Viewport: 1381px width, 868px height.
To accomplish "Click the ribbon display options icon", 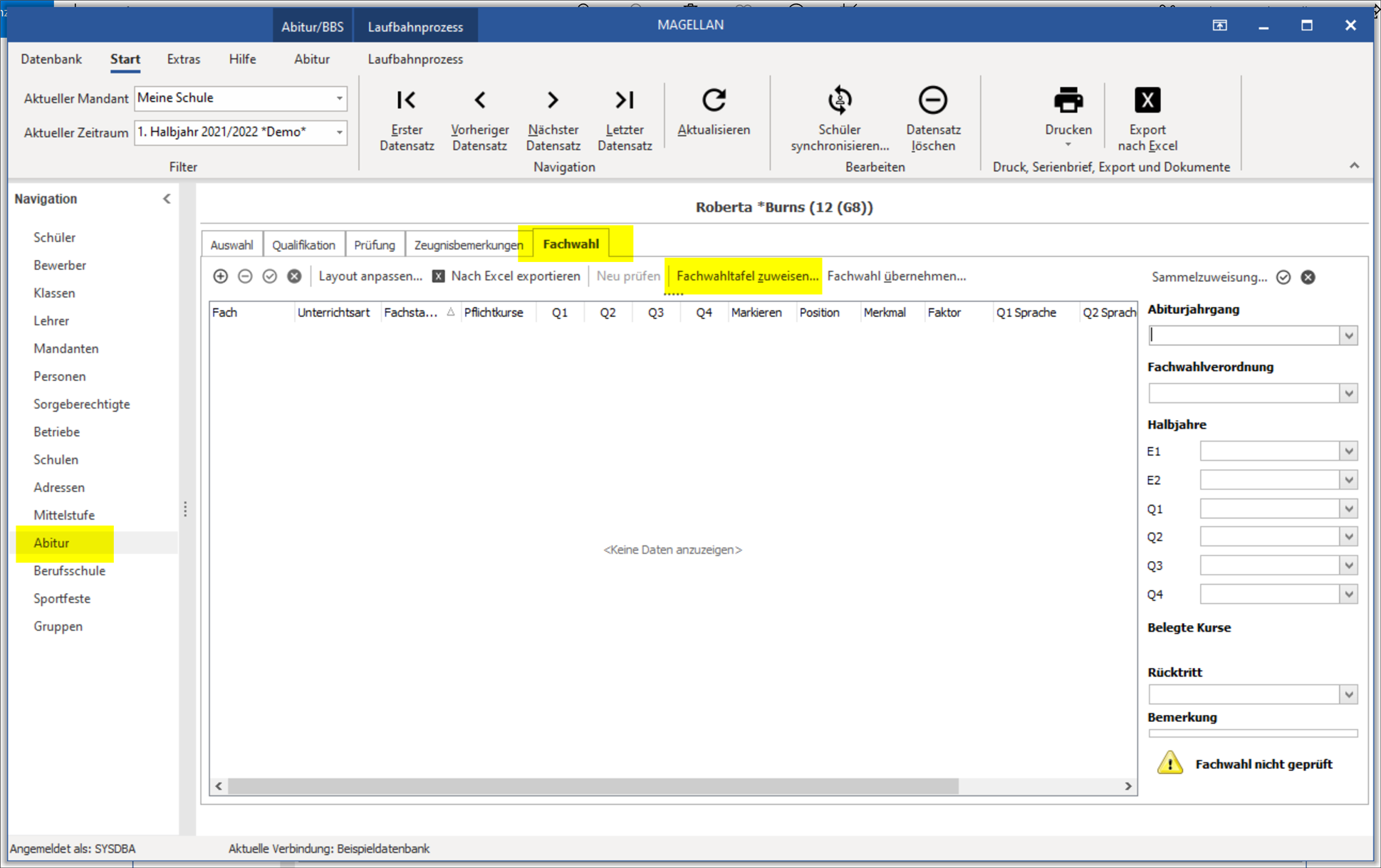I will 1220,26.
